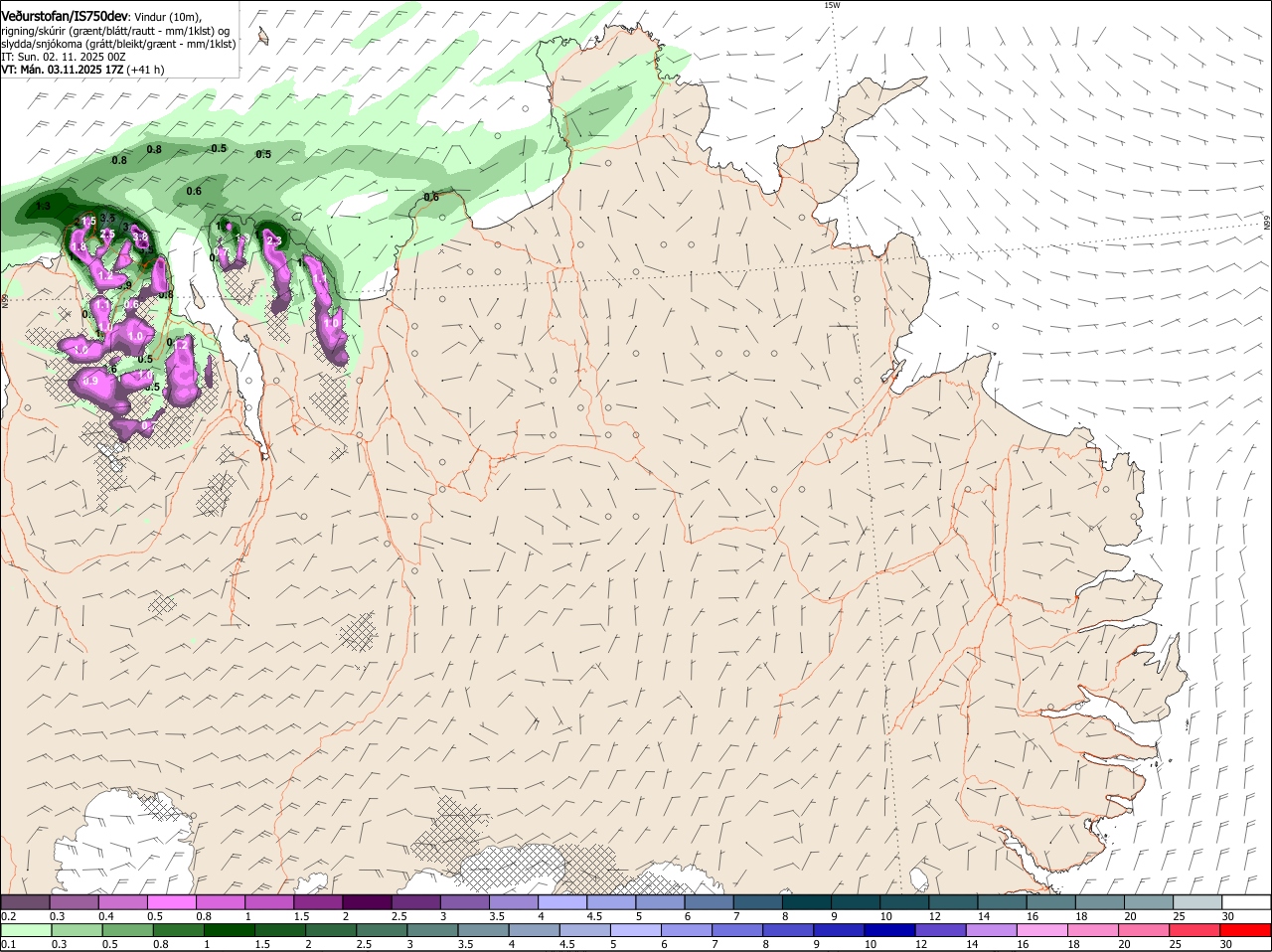Click the small island near the map header box
This screenshot has width=1272, height=952.
click(263, 36)
